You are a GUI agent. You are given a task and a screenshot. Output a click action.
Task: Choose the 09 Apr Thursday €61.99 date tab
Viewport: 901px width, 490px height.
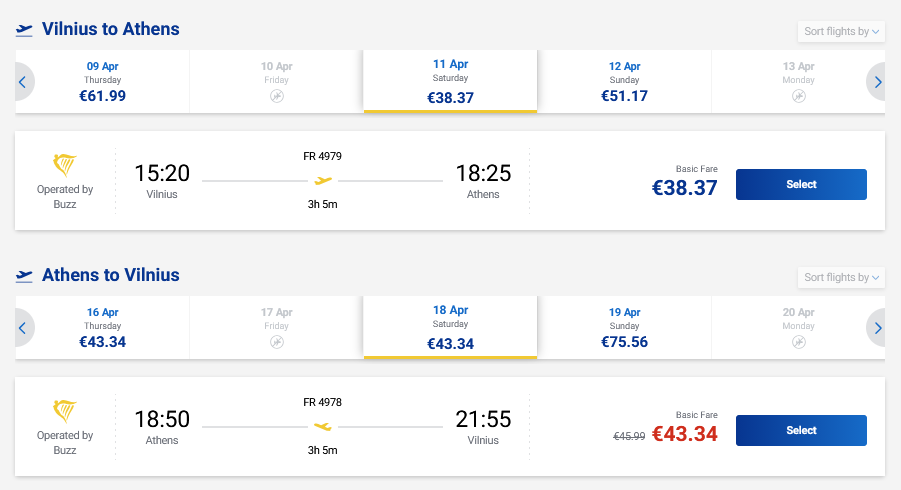[x=102, y=82]
